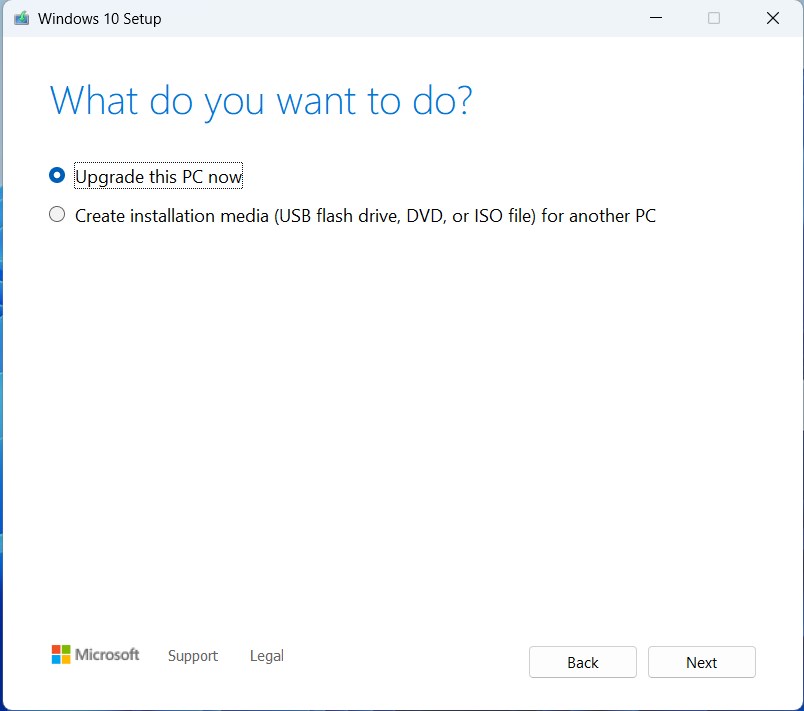Open the Legal link
The image size is (804, 711).
[x=267, y=656]
